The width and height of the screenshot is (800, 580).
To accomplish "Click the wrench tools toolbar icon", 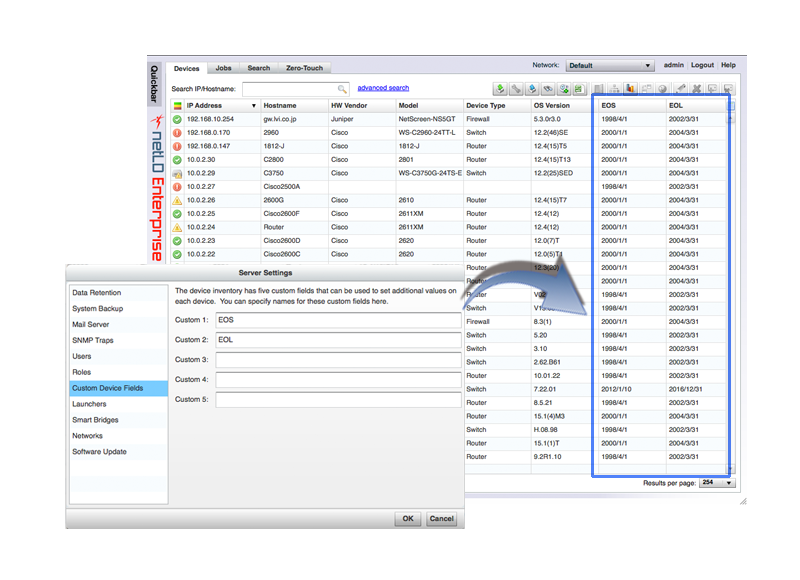I will coord(516,89).
